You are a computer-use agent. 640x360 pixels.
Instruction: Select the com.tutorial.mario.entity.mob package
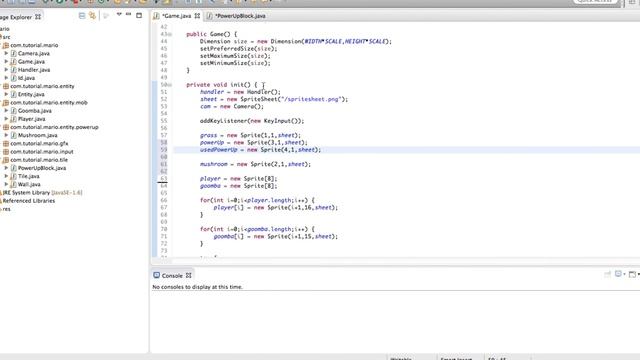point(49,102)
